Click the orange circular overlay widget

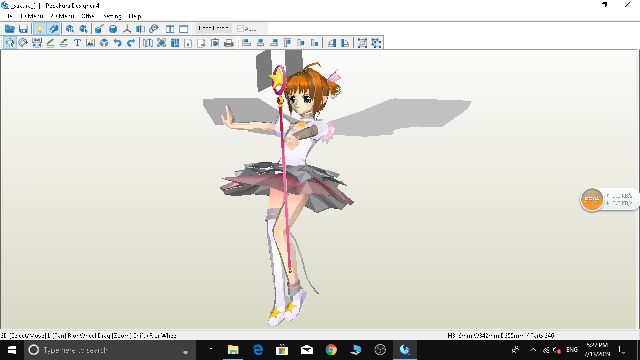click(591, 199)
